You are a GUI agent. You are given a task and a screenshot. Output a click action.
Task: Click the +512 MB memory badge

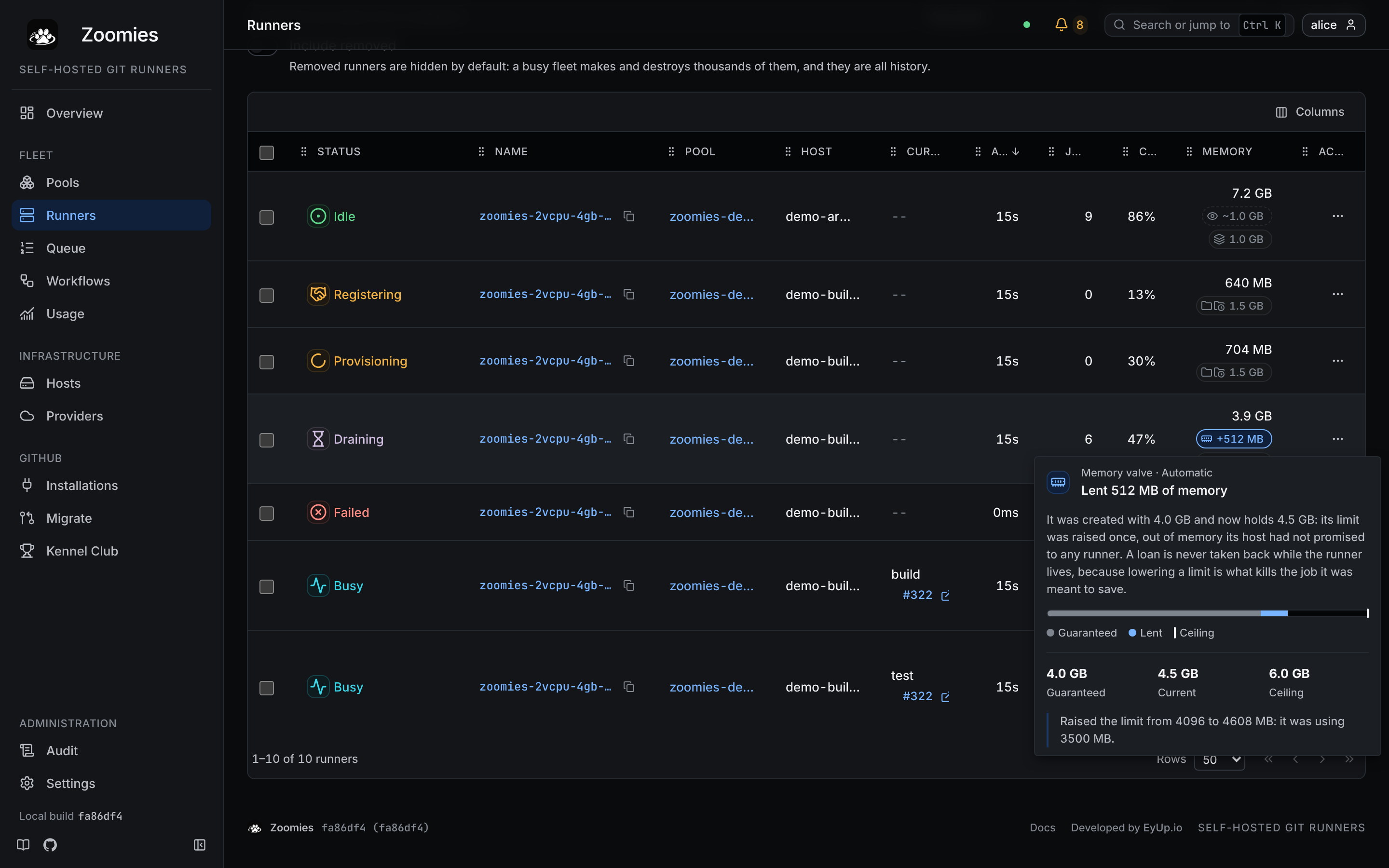pyautogui.click(x=1234, y=439)
